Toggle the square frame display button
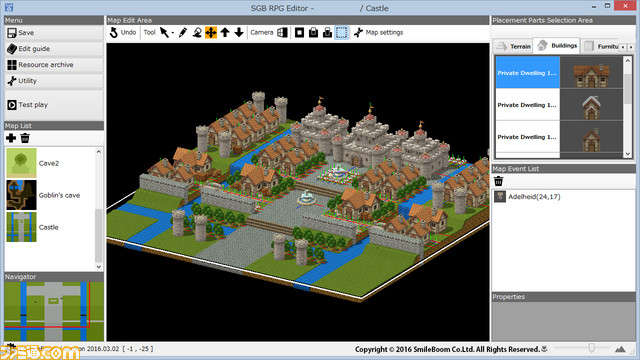The width and height of the screenshot is (640, 360). click(299, 32)
